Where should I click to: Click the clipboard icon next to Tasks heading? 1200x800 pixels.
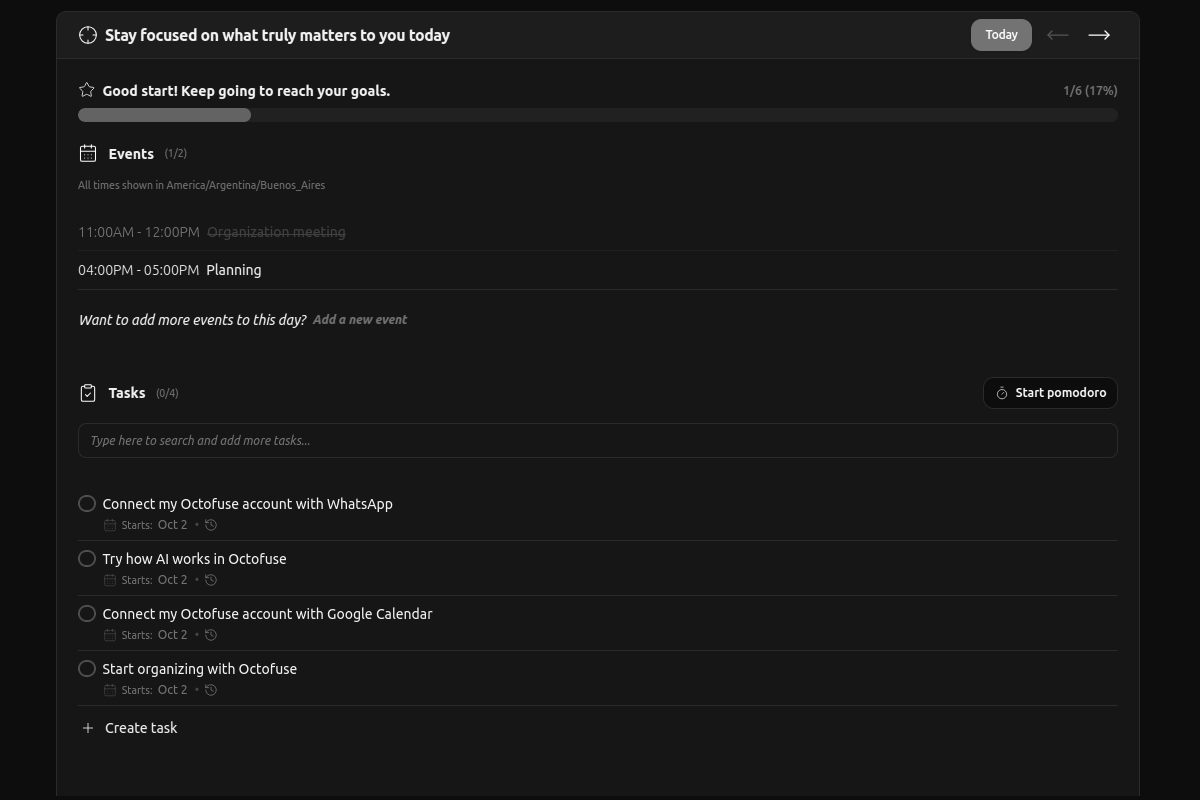click(87, 392)
